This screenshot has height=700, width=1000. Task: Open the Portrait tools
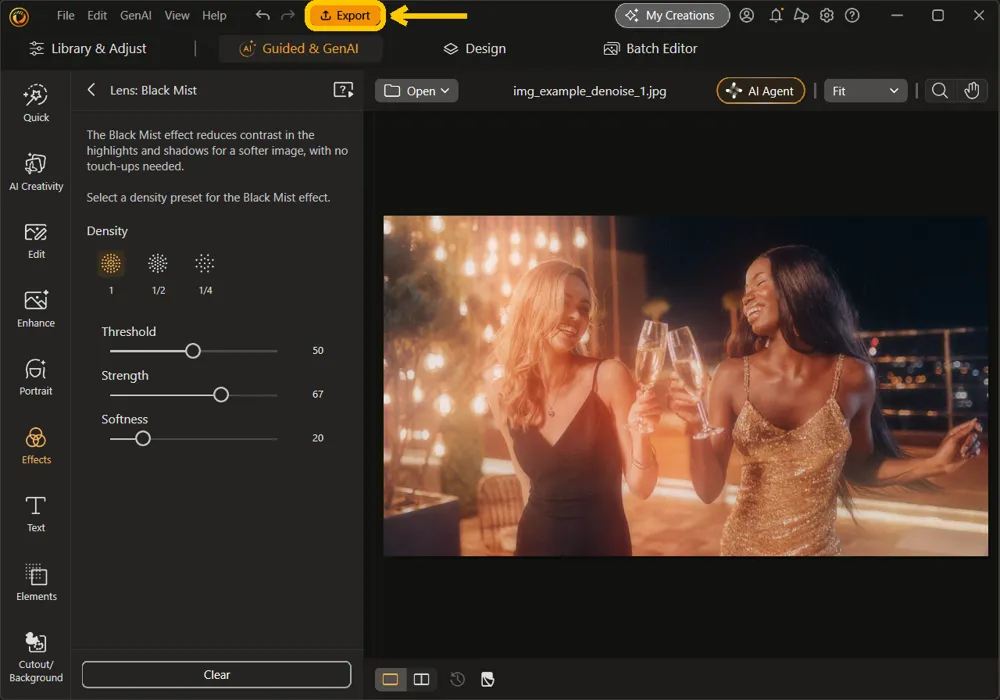click(x=36, y=377)
